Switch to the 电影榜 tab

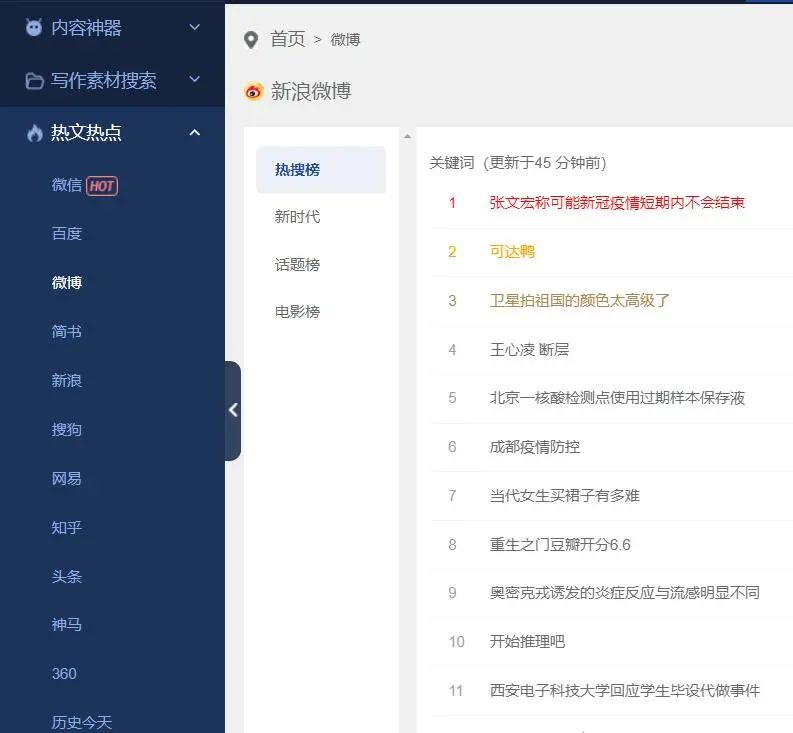(x=297, y=312)
